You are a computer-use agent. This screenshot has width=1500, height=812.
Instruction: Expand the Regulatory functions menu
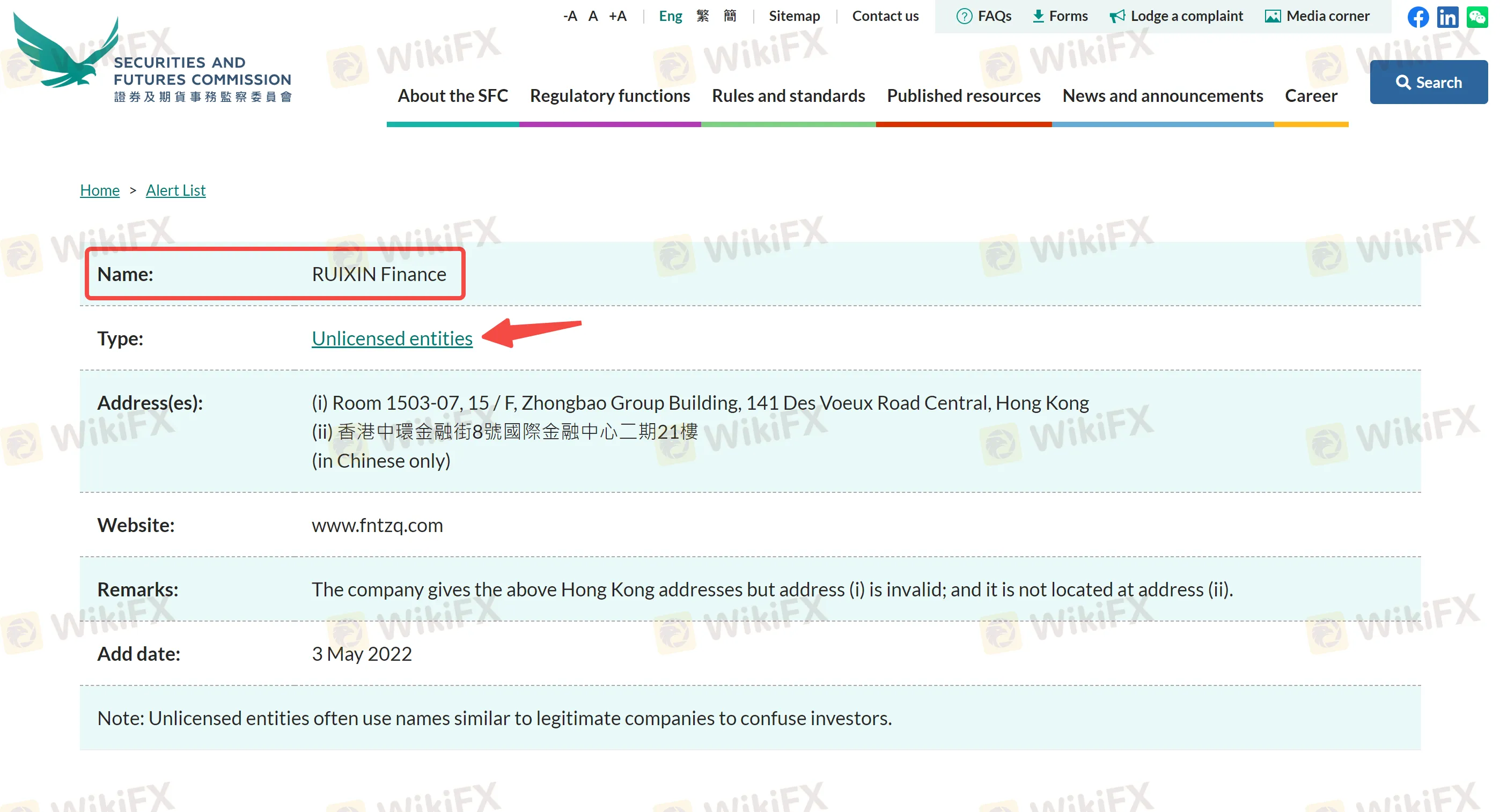coord(609,95)
